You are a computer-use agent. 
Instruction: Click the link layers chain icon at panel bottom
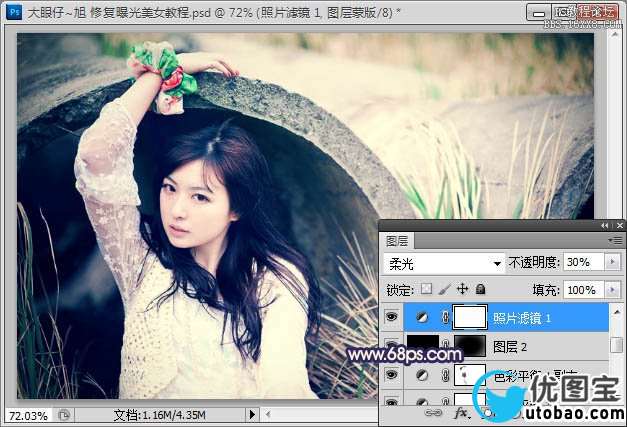click(x=433, y=413)
